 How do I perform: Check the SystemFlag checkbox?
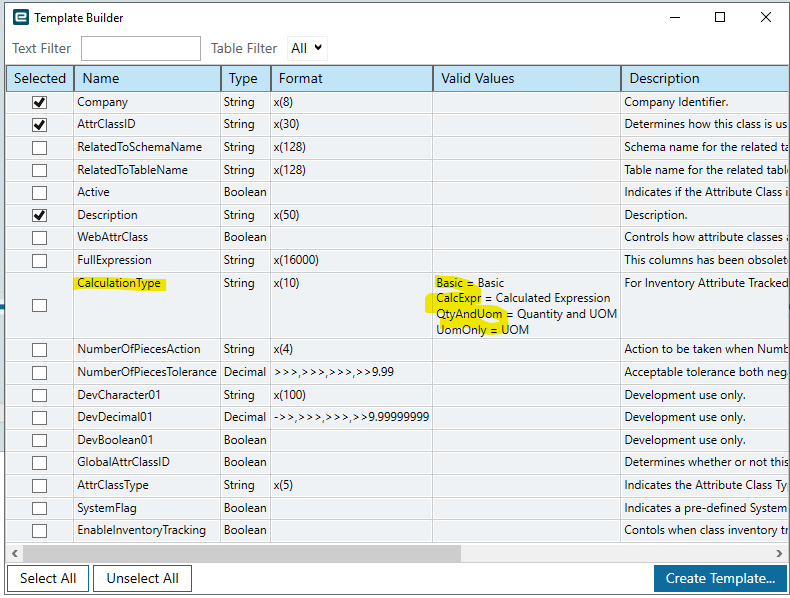[39, 508]
